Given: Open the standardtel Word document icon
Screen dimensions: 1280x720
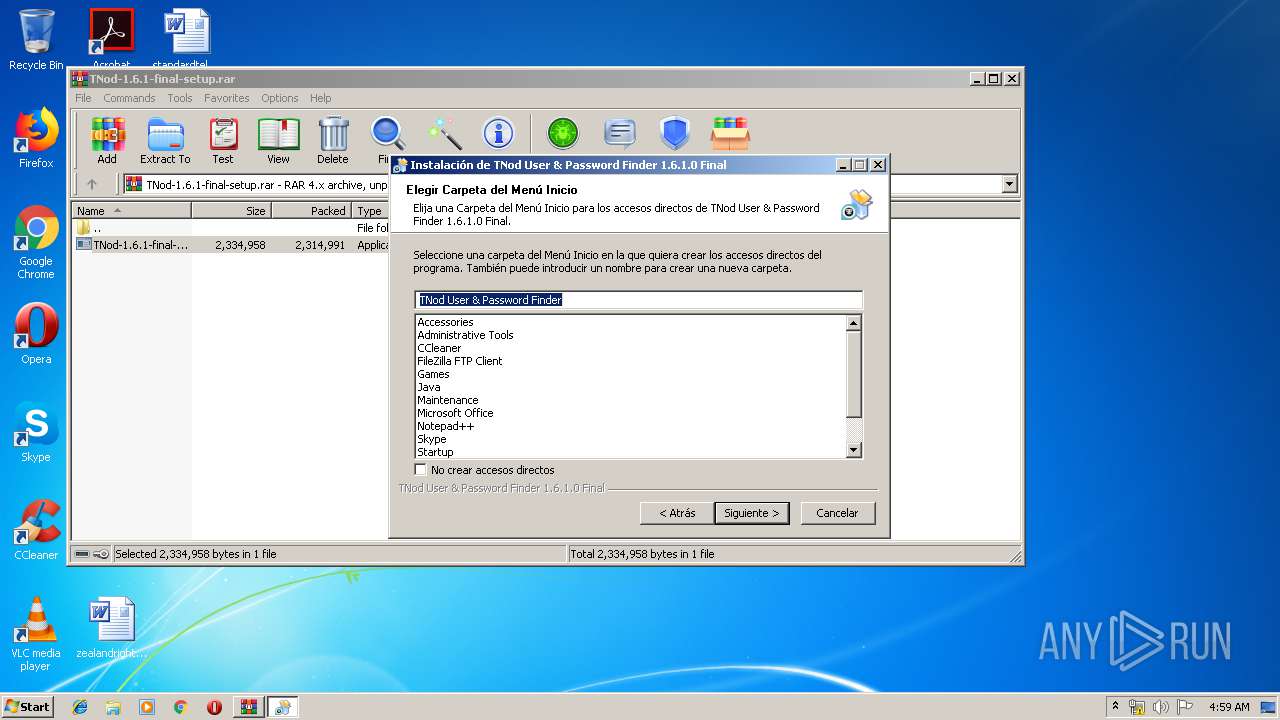Looking at the screenshot, I should 187,40.
